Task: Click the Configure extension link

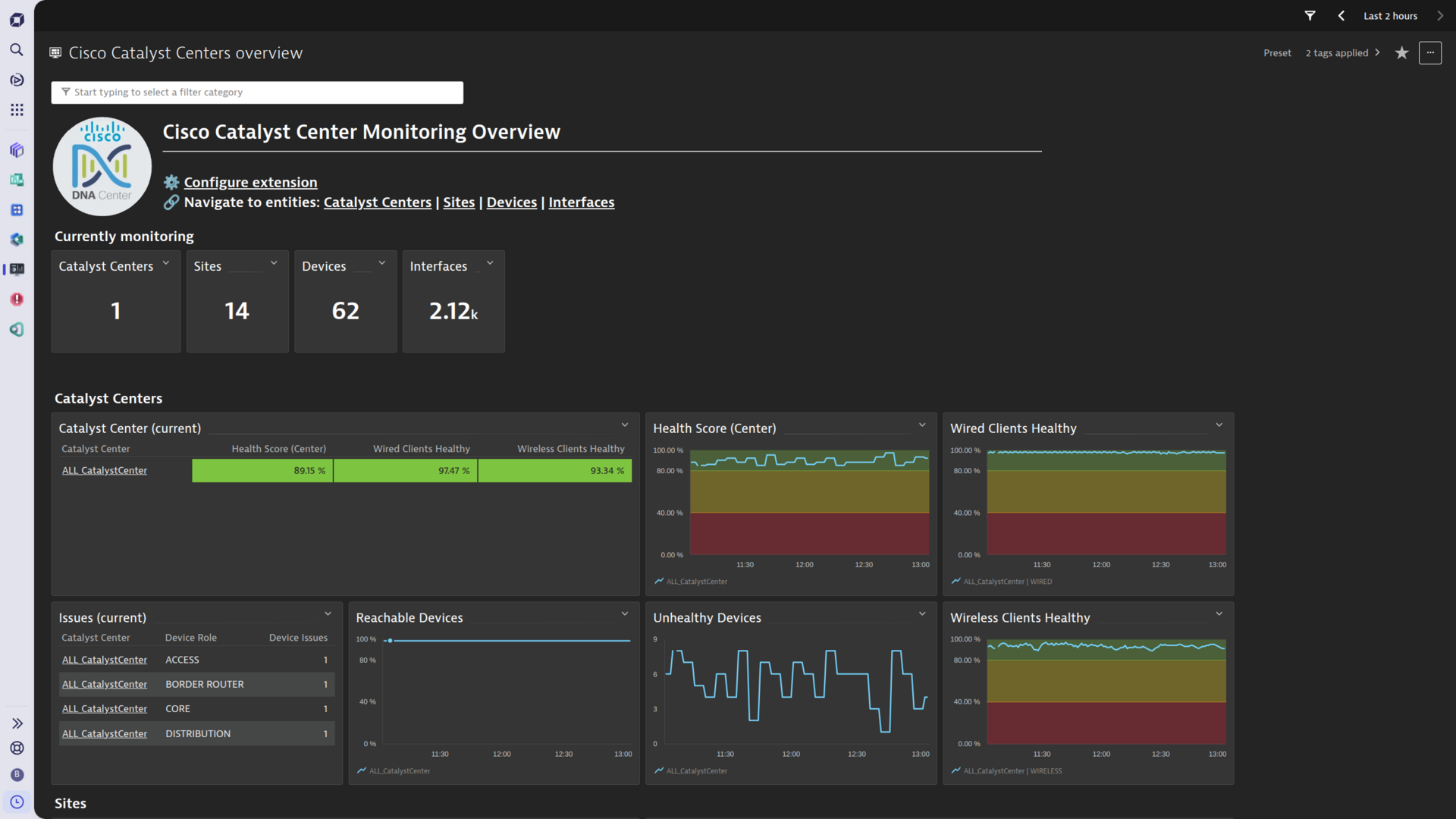Action: click(250, 182)
